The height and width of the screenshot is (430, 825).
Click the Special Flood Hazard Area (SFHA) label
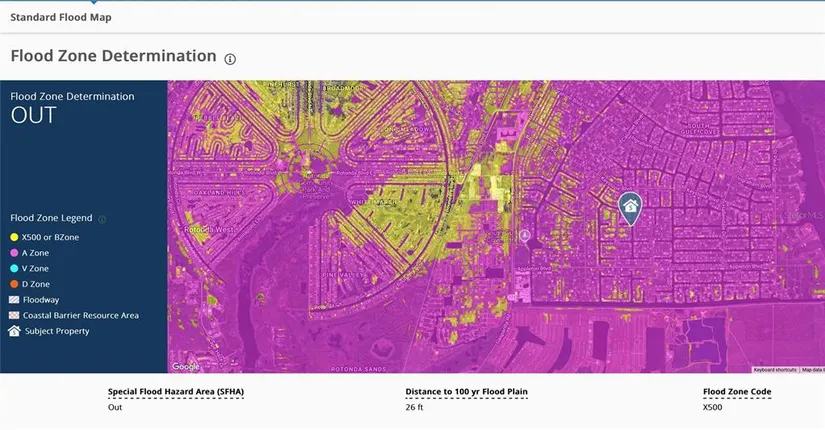(x=176, y=392)
